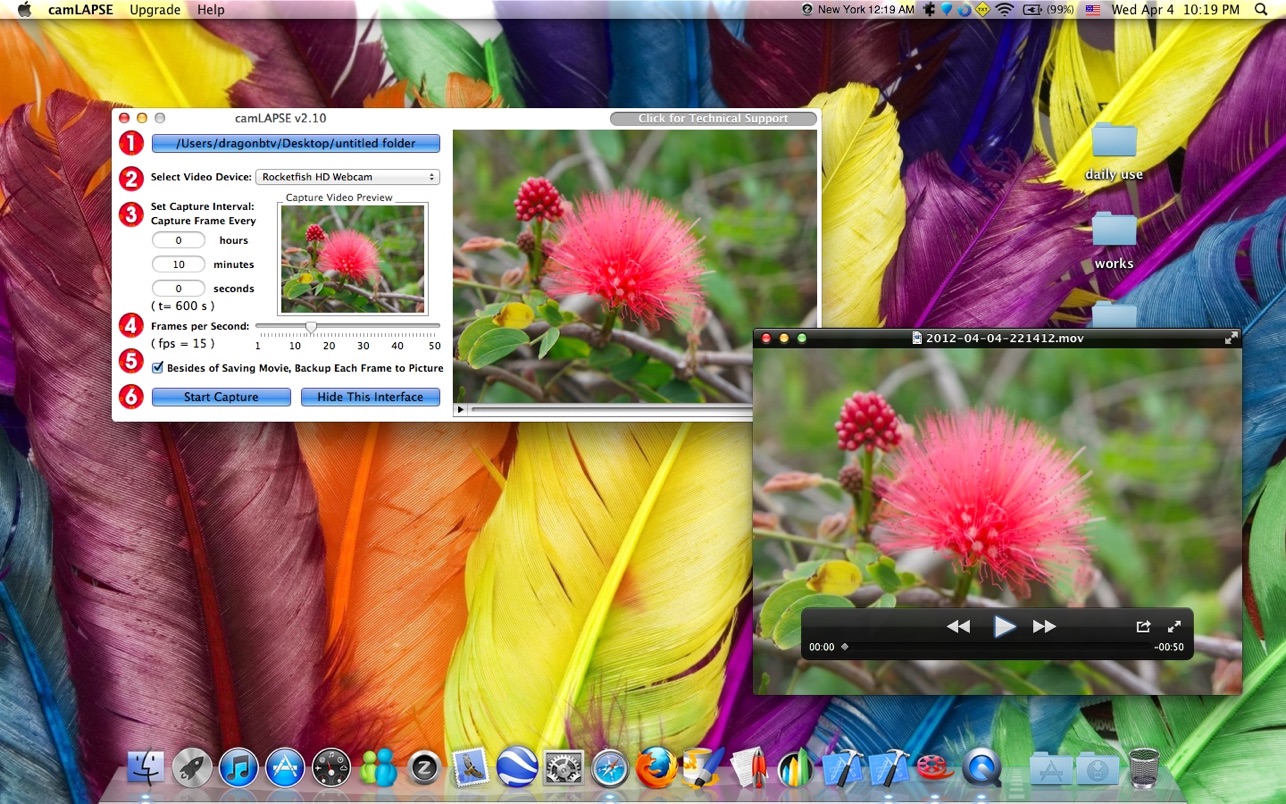
Task: Open the Select Video Device dropdown
Action: (x=347, y=177)
